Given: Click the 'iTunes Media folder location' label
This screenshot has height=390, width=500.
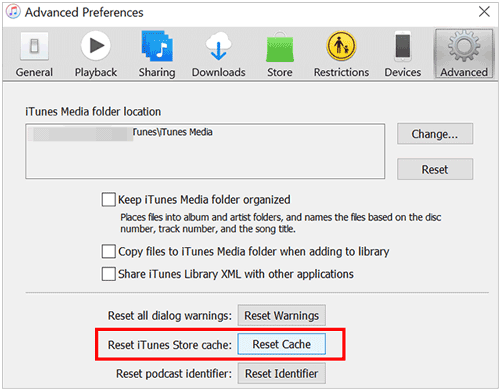Looking at the screenshot, I should pos(93,112).
